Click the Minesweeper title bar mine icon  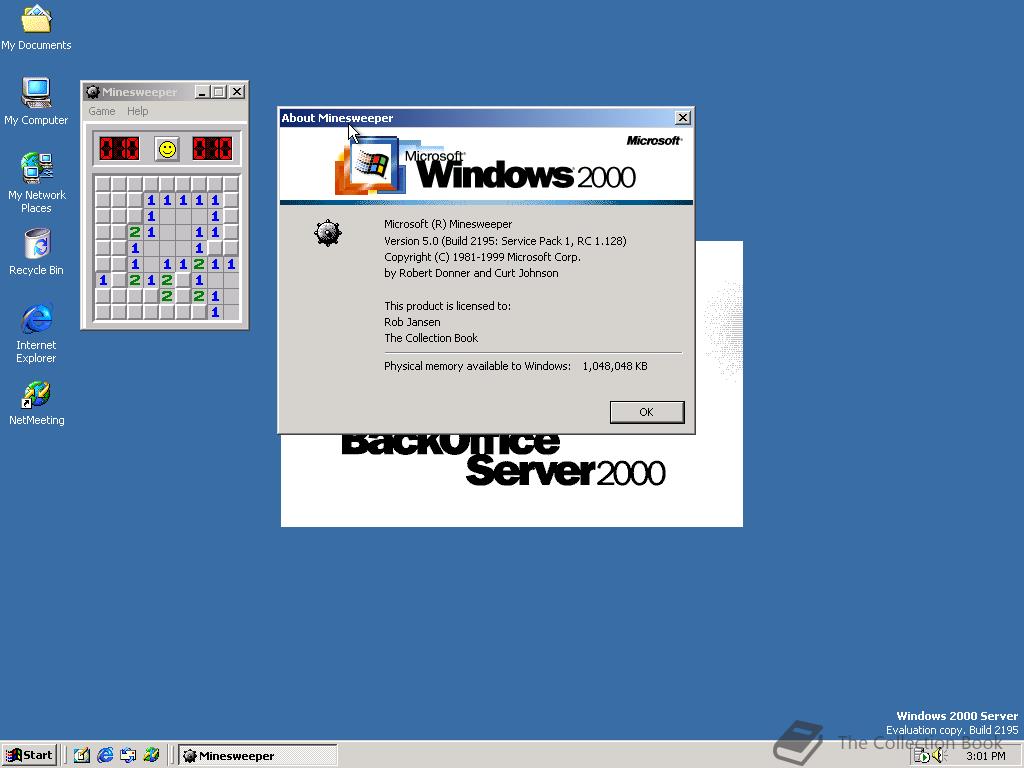point(93,92)
